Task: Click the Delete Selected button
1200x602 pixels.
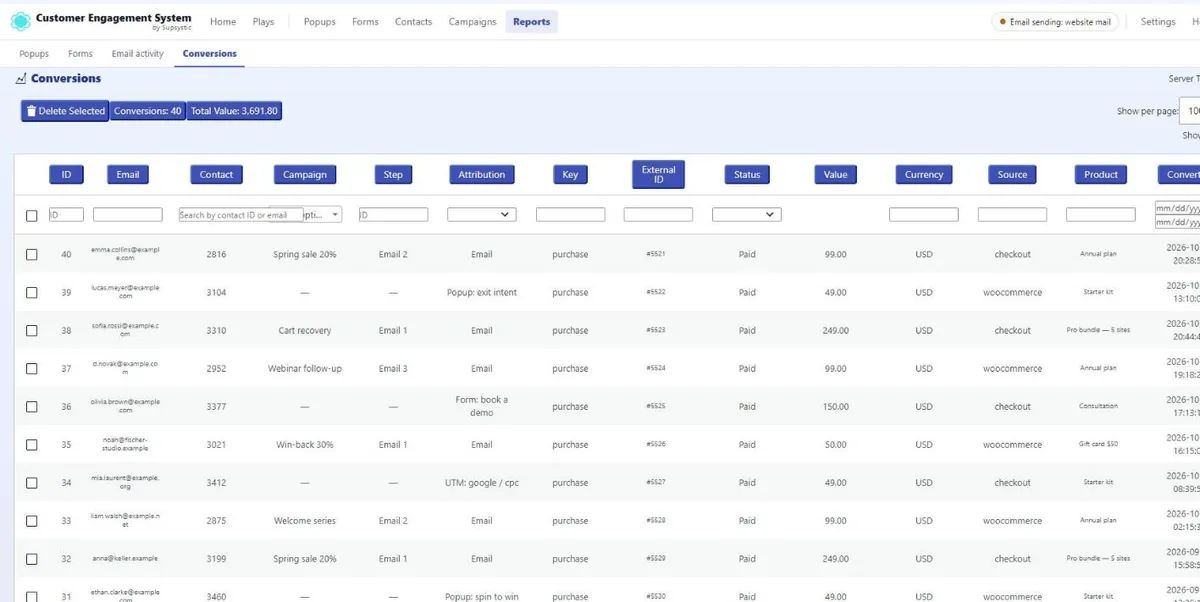Action: pos(64,111)
